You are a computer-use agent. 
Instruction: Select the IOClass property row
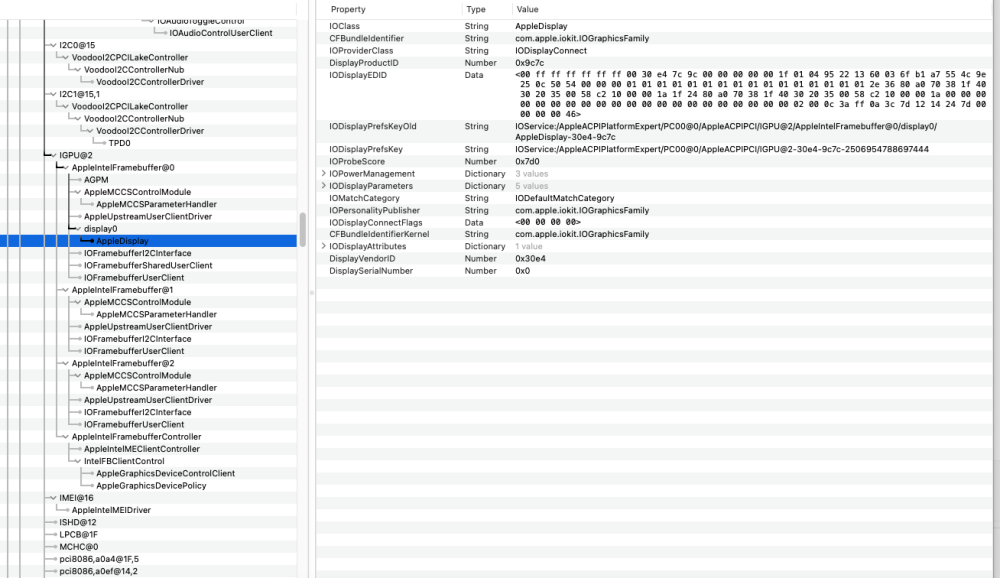654,26
